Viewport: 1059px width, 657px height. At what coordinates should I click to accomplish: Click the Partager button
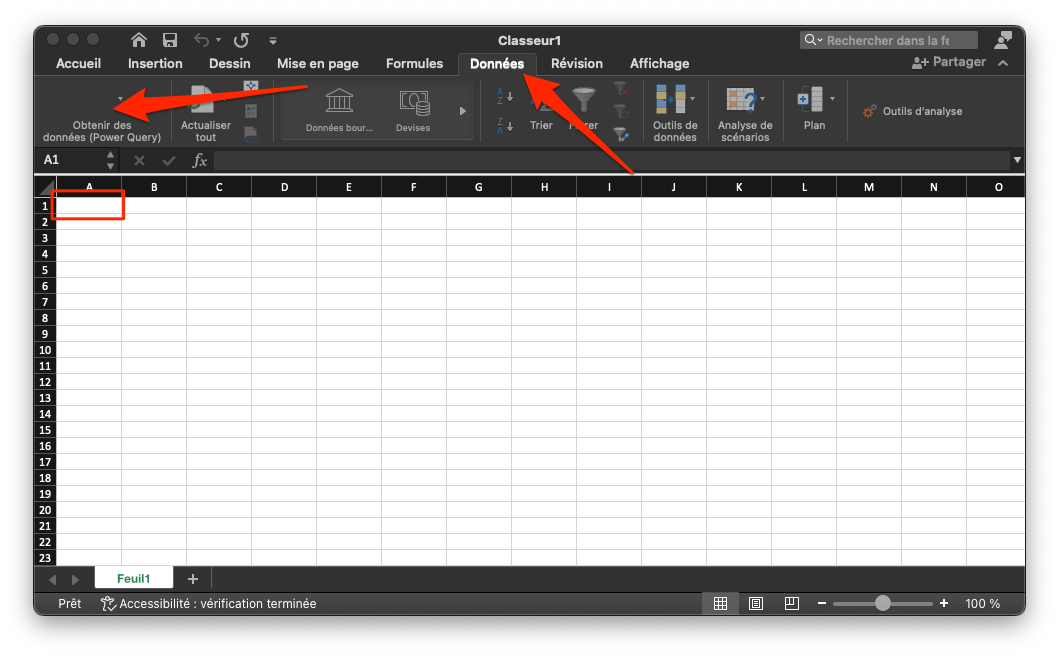pyautogui.click(x=949, y=62)
